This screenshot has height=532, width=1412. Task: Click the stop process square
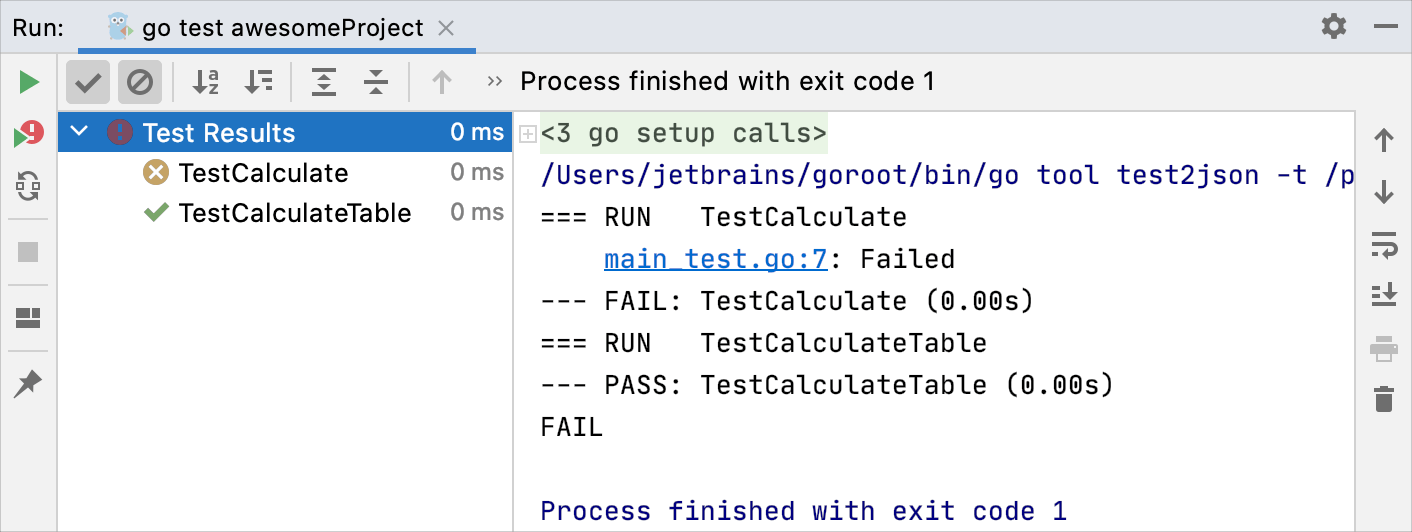click(x=28, y=252)
